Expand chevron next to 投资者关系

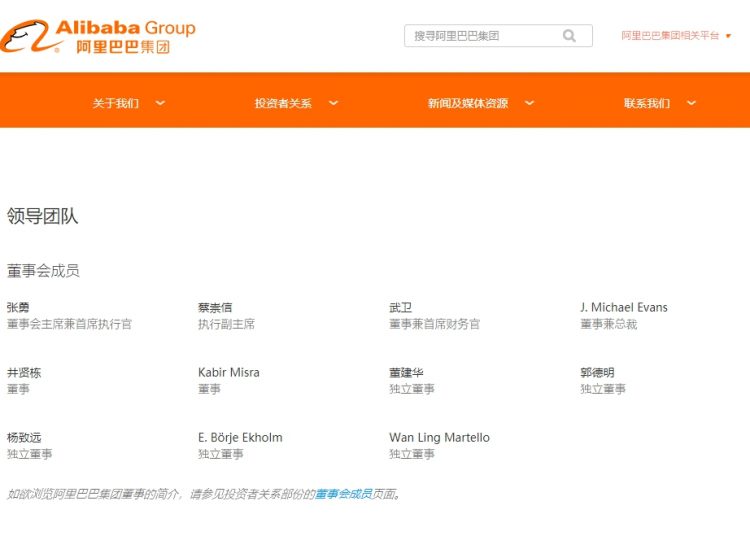point(333,103)
